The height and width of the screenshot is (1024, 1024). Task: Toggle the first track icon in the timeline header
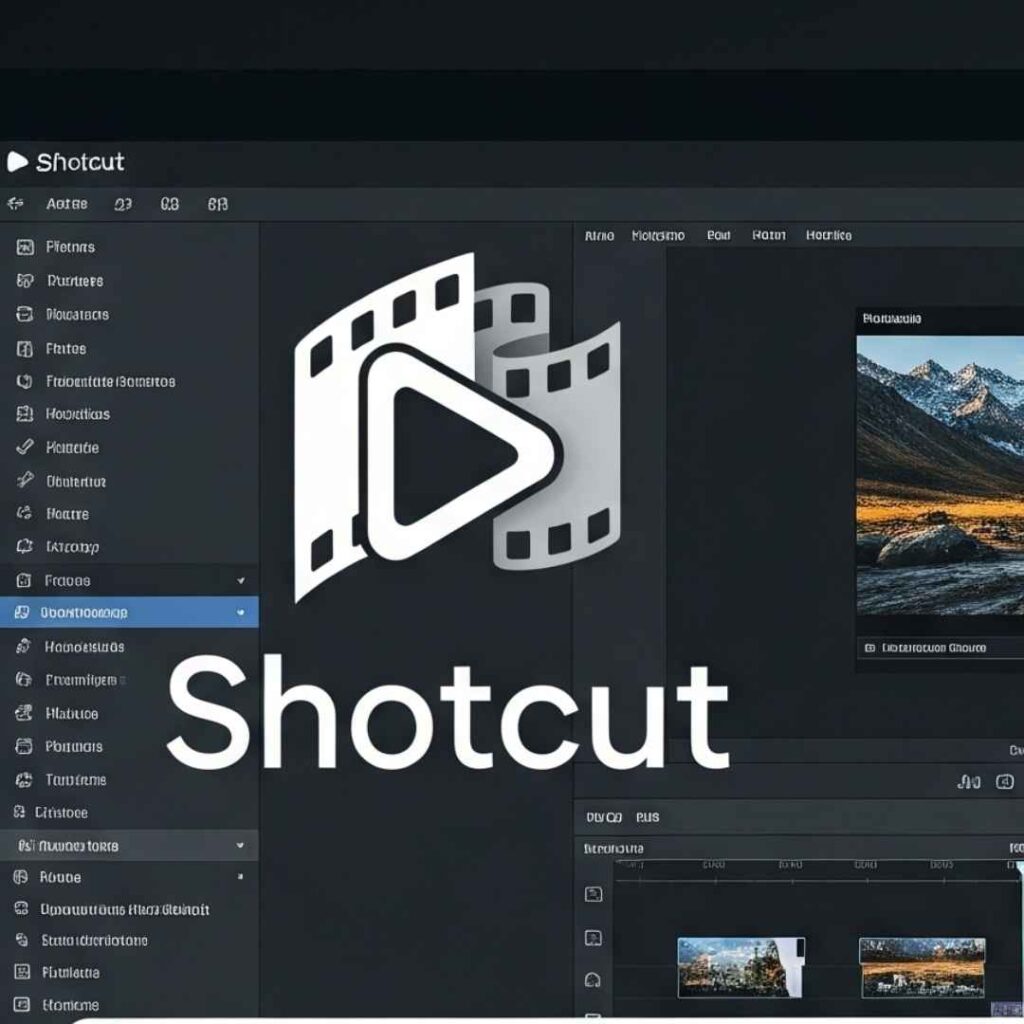click(x=593, y=894)
